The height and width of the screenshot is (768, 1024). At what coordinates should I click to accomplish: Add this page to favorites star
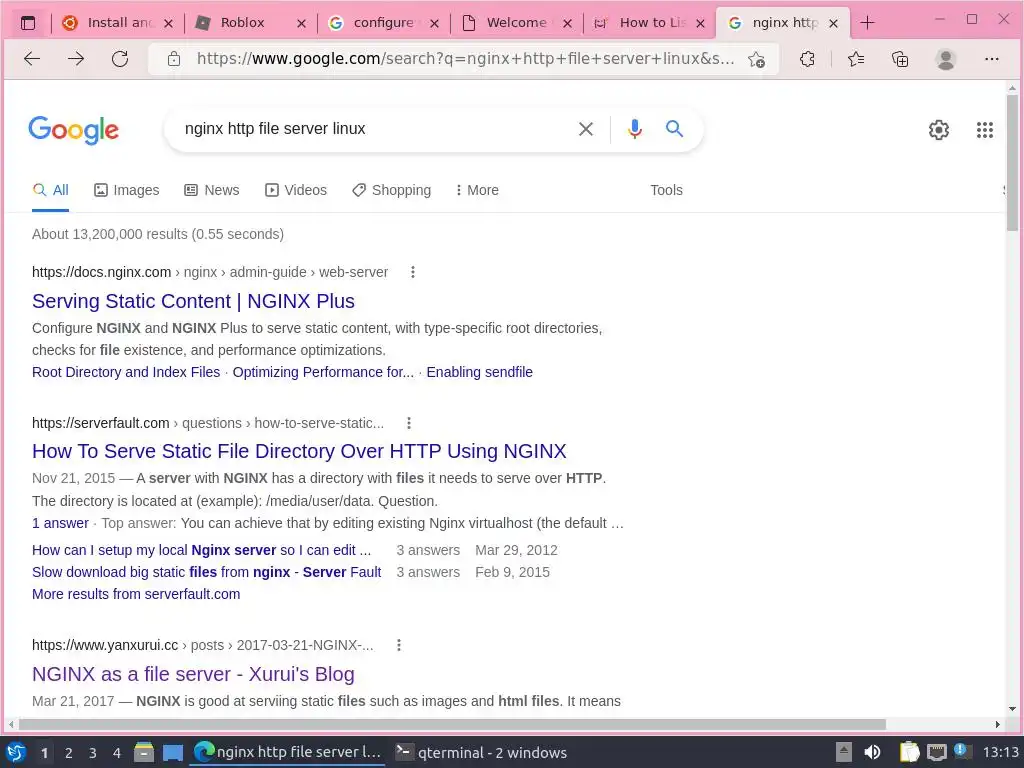click(756, 59)
